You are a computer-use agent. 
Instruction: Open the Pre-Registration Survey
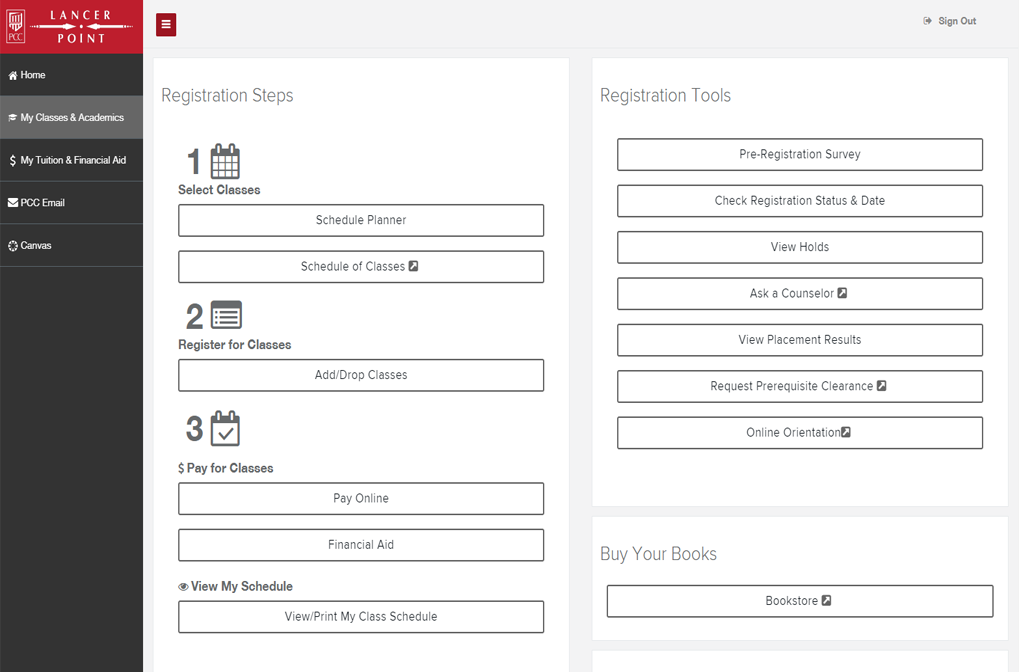tap(800, 155)
